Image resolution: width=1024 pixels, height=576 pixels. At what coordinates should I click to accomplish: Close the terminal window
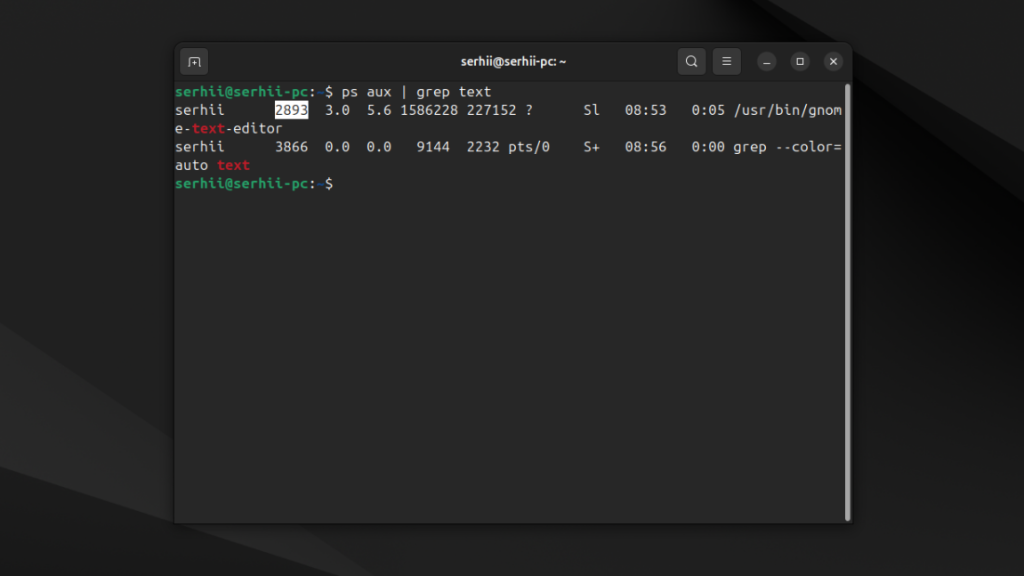(833, 61)
